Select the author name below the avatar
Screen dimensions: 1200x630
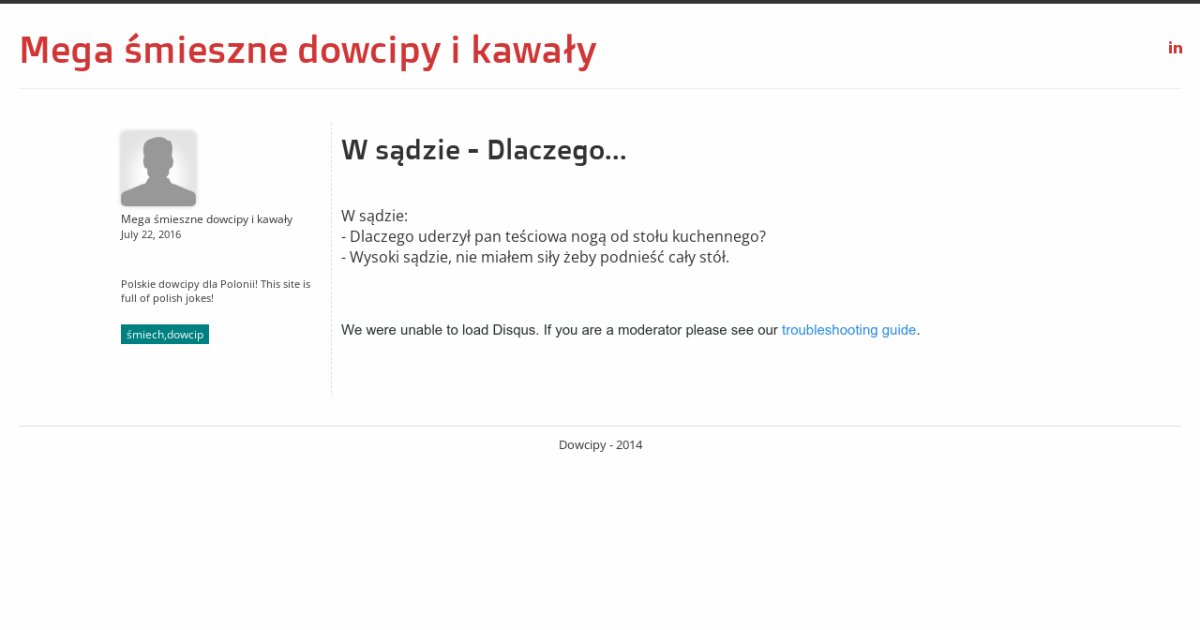tap(206, 219)
